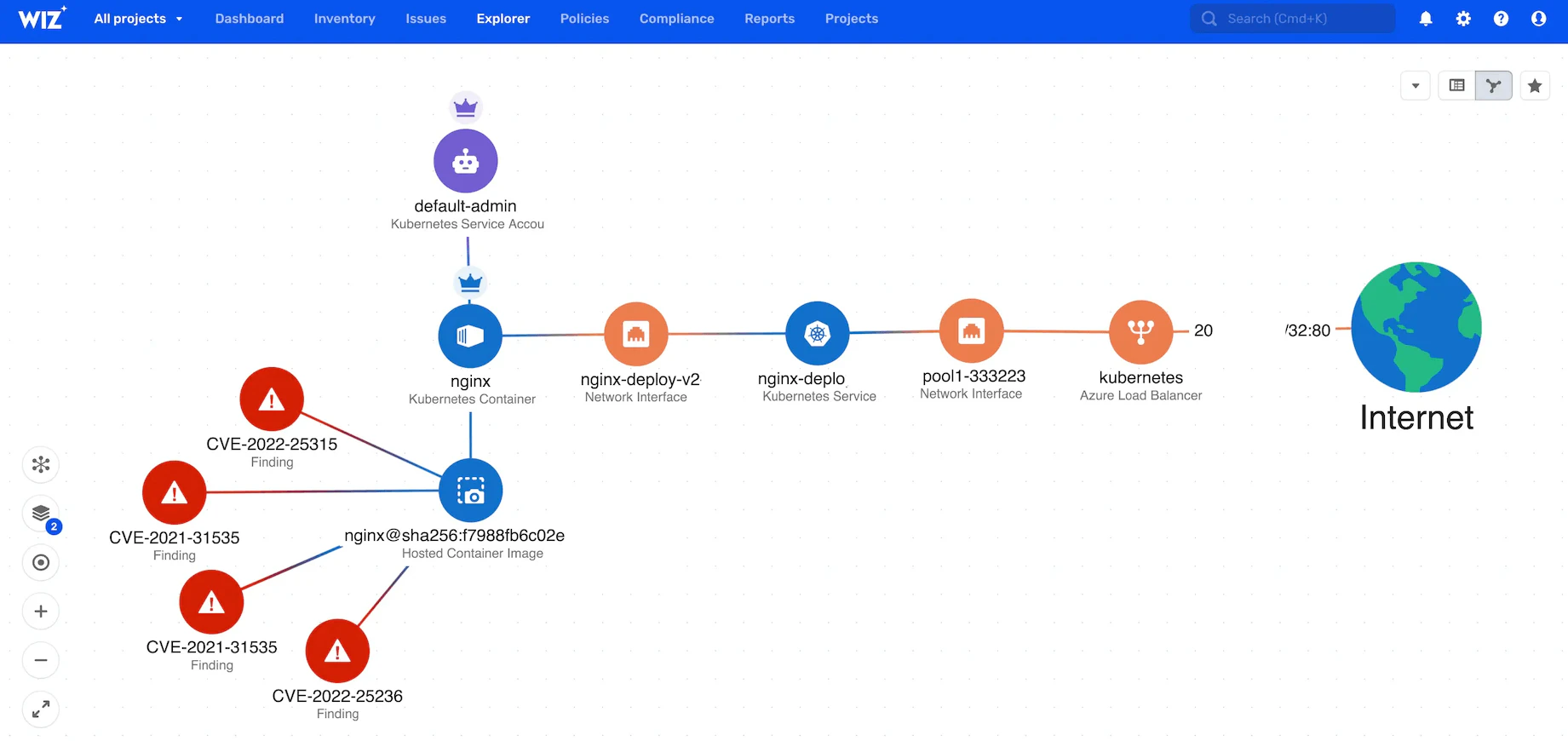The height and width of the screenshot is (741, 1568).
Task: Switch to graph view
Action: pyautogui.click(x=1494, y=85)
